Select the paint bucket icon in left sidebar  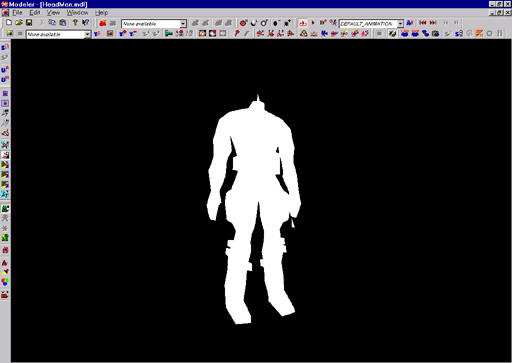pos(5,272)
